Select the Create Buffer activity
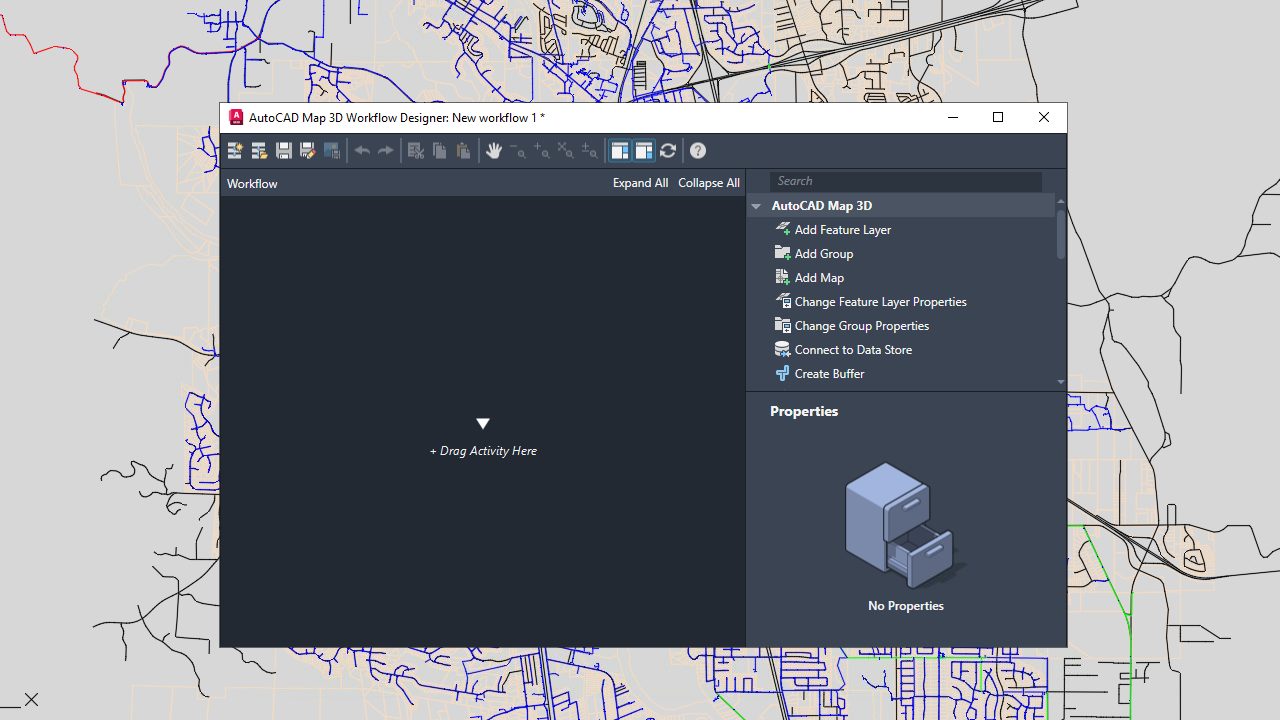The width and height of the screenshot is (1280, 720). pos(829,374)
